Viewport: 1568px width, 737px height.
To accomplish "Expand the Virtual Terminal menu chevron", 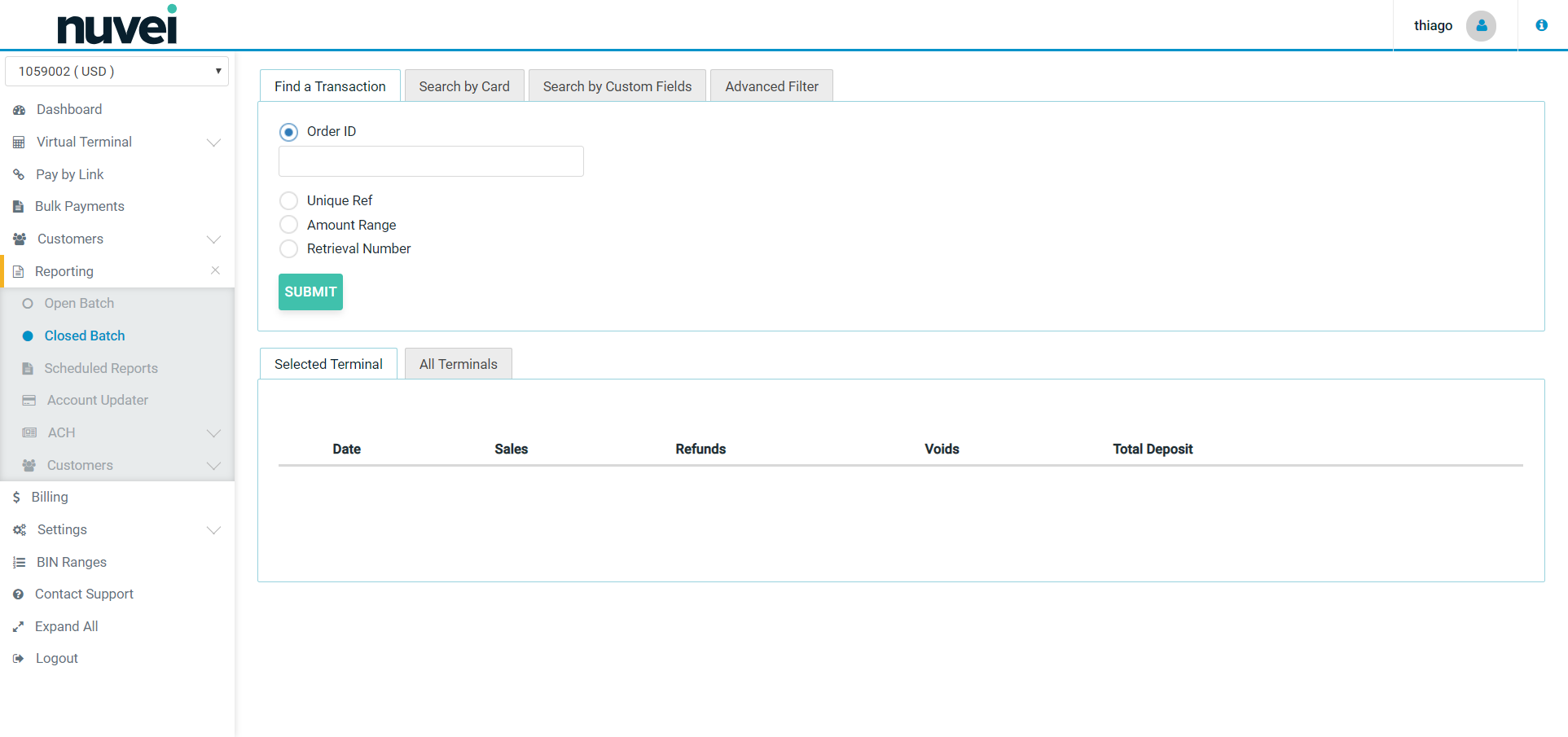I will [213, 143].
